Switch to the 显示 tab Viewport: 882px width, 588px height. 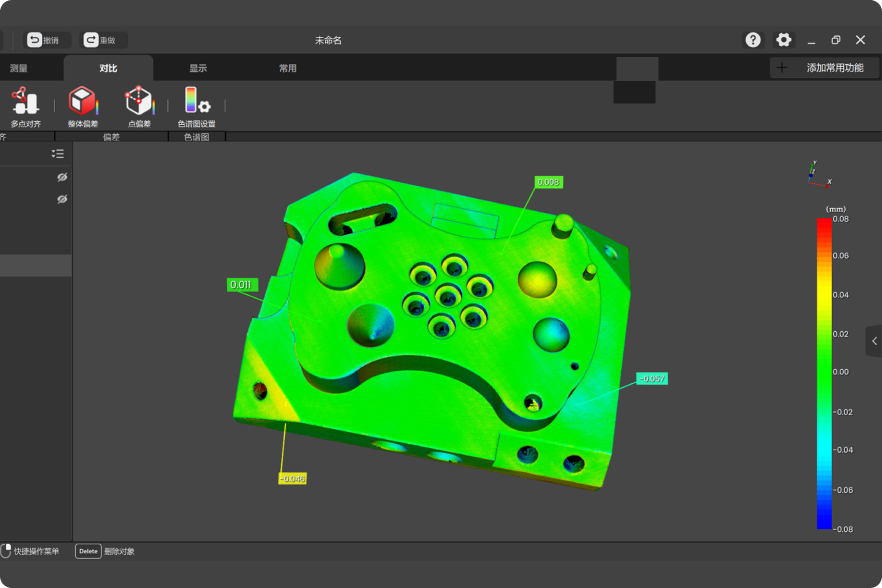pos(198,68)
